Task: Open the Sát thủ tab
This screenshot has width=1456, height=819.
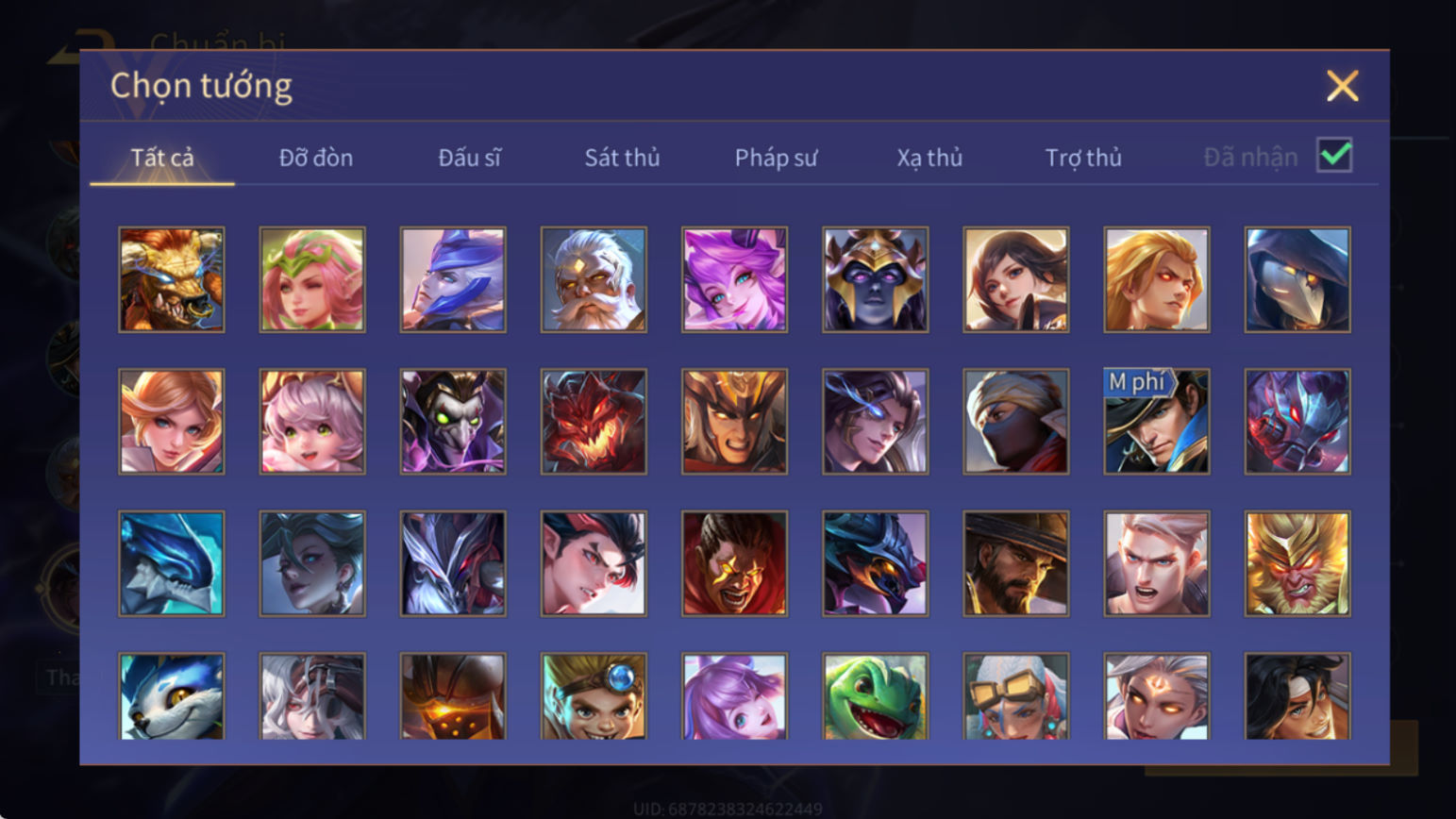Action: coord(622,158)
